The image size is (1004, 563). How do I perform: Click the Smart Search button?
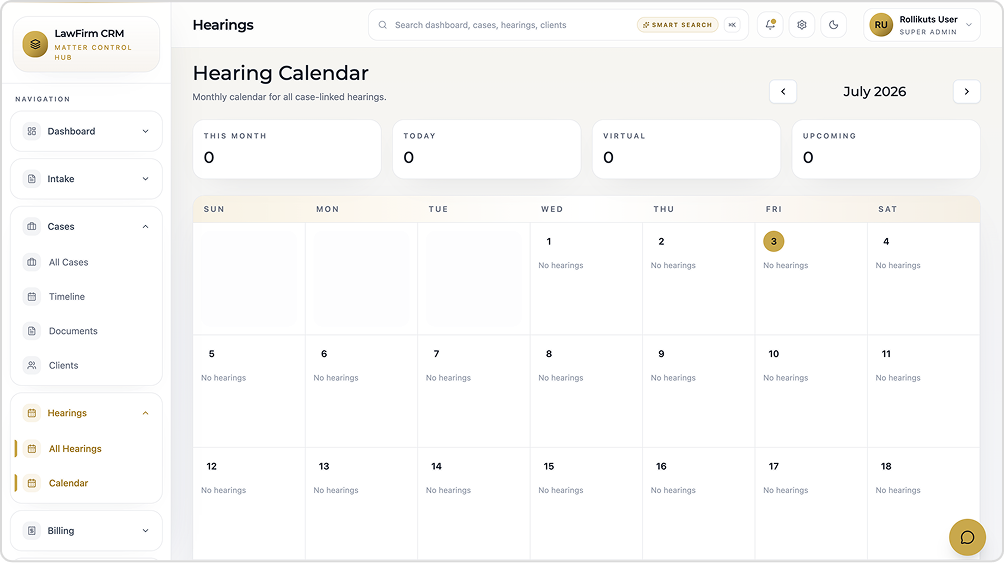tap(677, 25)
